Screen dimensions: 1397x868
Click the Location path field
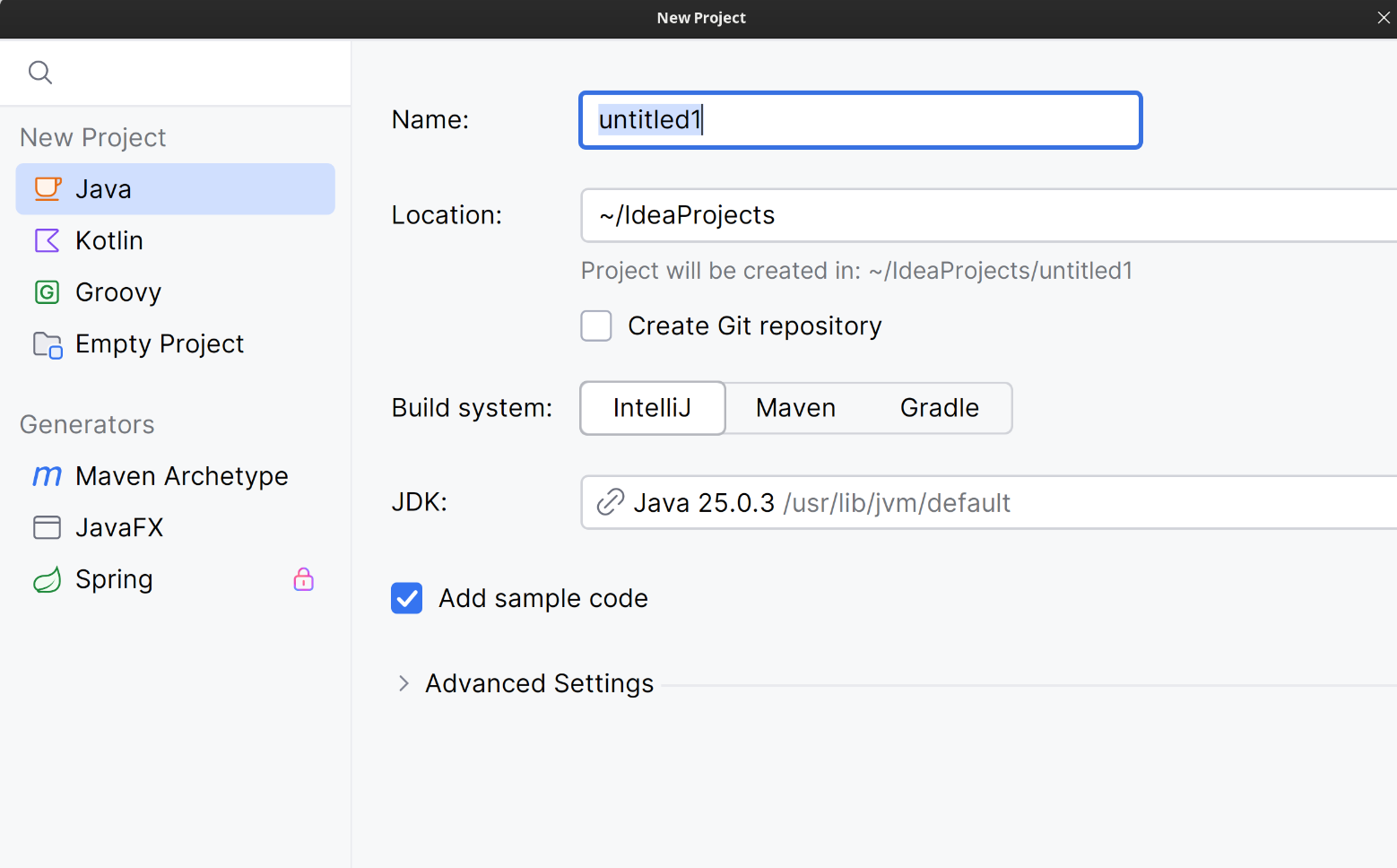tap(989, 215)
